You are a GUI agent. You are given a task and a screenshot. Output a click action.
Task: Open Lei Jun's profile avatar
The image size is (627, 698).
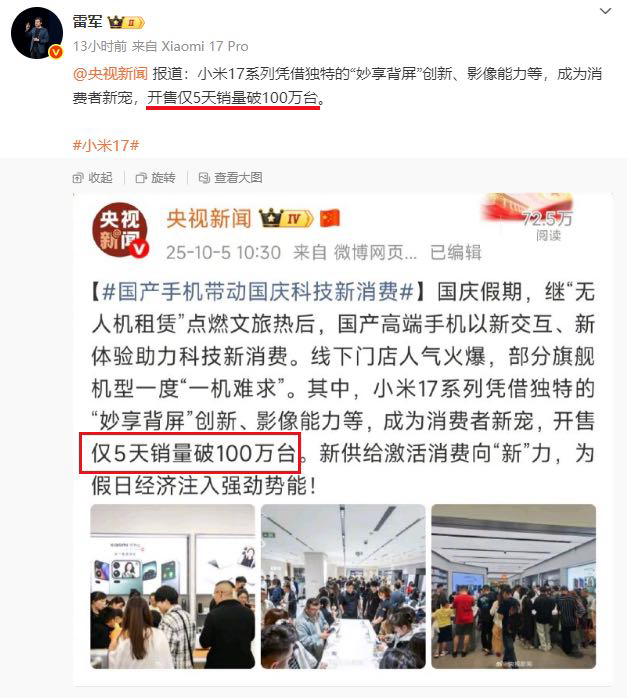point(37,33)
